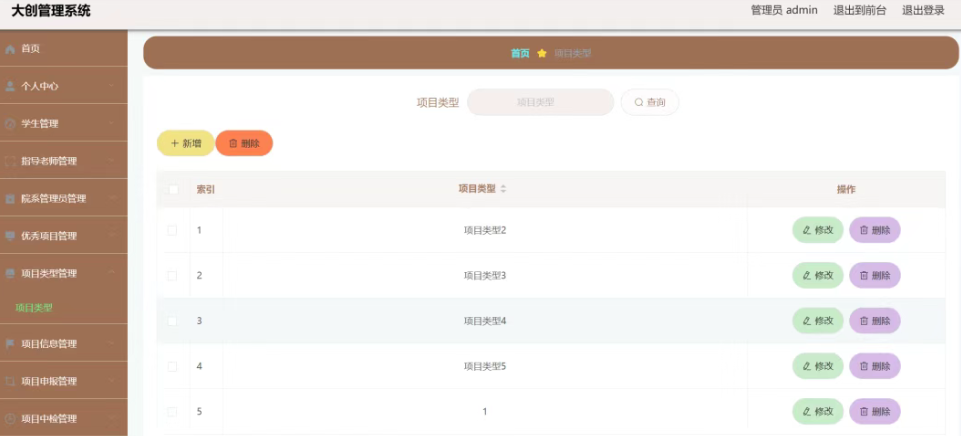This screenshot has width=961, height=436.
Task: Expand the 院系管理员管理 menu chevron
Action: (x=112, y=199)
